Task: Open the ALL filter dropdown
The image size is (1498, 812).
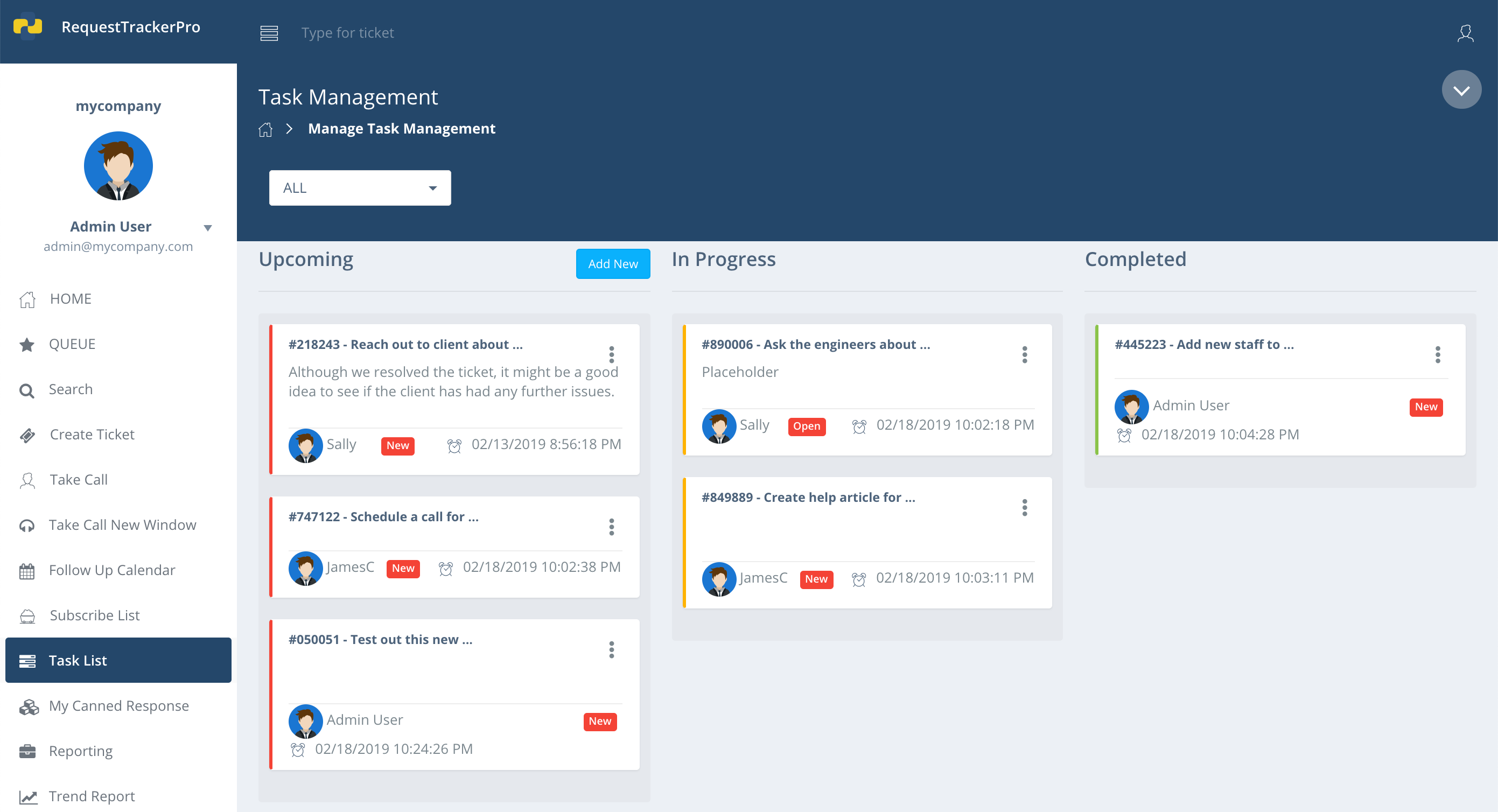Action: [x=360, y=188]
